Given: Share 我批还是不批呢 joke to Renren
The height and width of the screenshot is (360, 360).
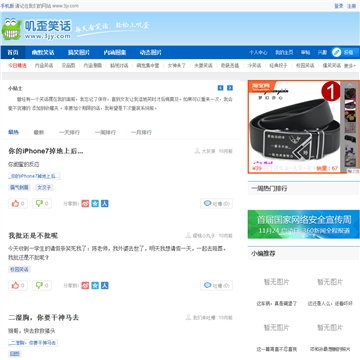Looking at the screenshot, I should pyautogui.click(x=105, y=285).
